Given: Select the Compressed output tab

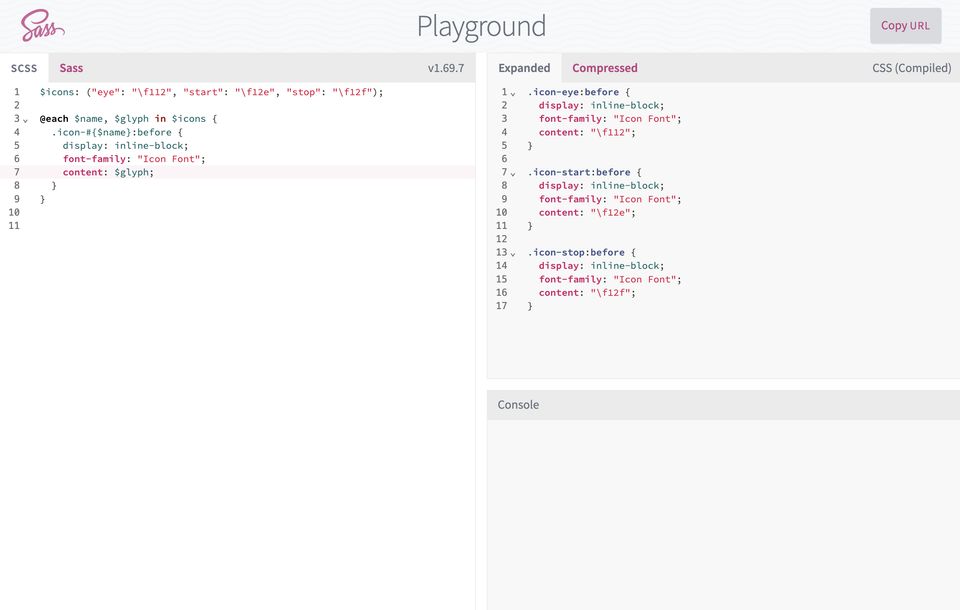Looking at the screenshot, I should click(604, 68).
